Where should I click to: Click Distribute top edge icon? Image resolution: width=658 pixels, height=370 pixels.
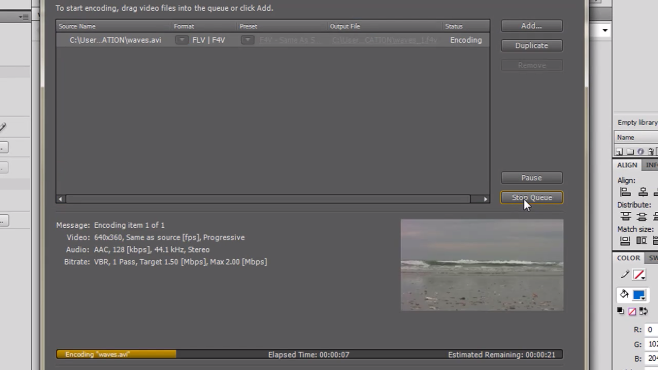(x=625, y=216)
